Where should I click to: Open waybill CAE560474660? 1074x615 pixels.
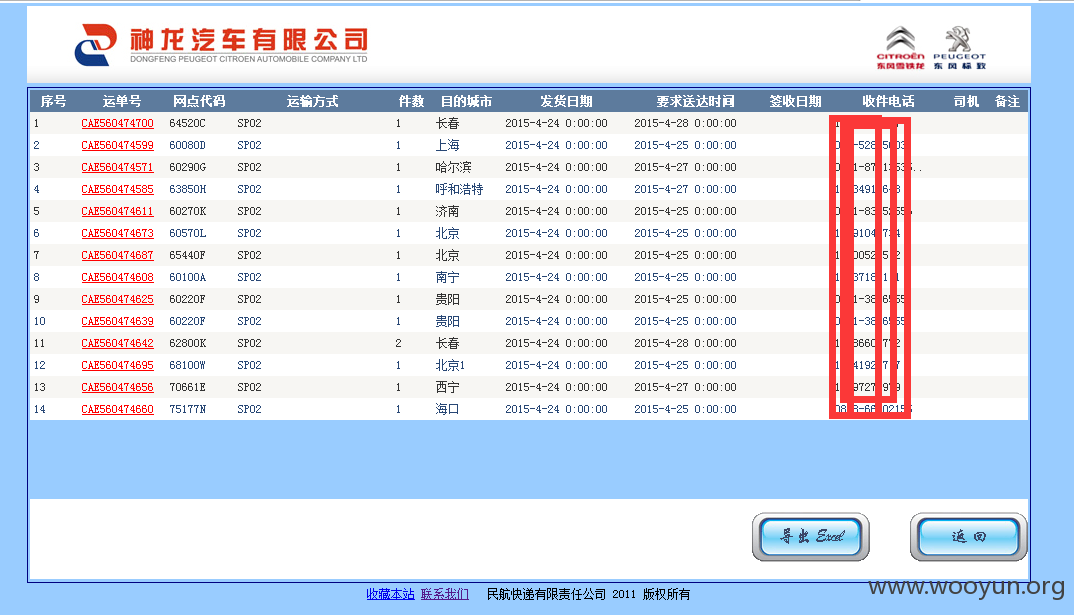(117, 409)
